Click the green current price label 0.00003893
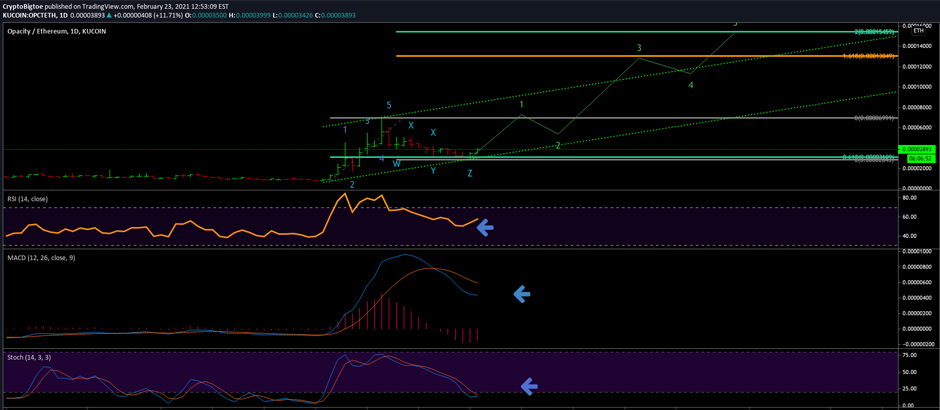This screenshot has width=940, height=410. pyautogui.click(x=919, y=149)
